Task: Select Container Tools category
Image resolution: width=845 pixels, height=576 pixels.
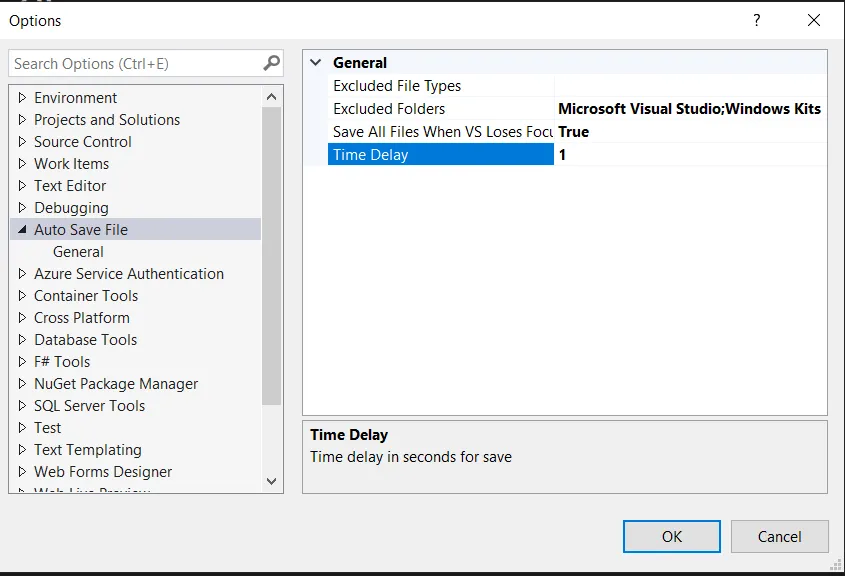Action: point(86,296)
